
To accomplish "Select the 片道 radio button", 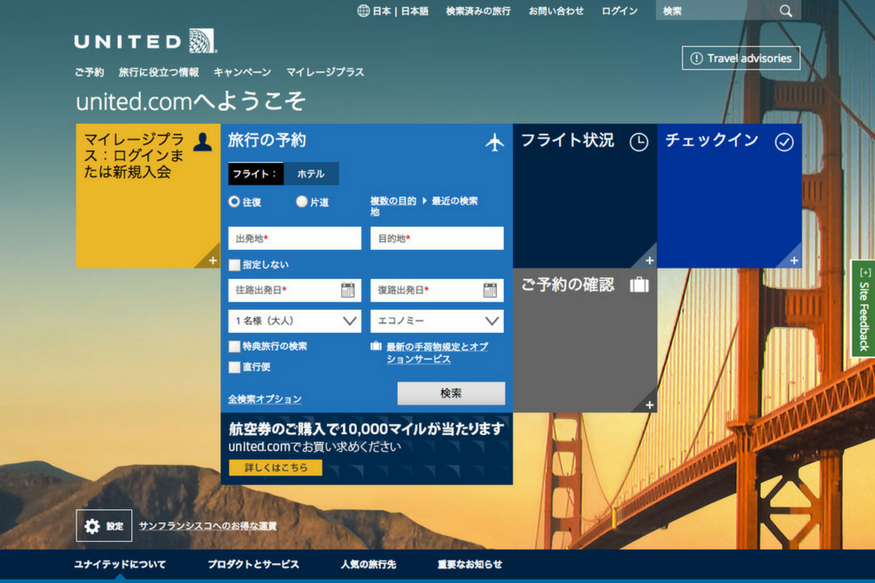I will coord(301,201).
